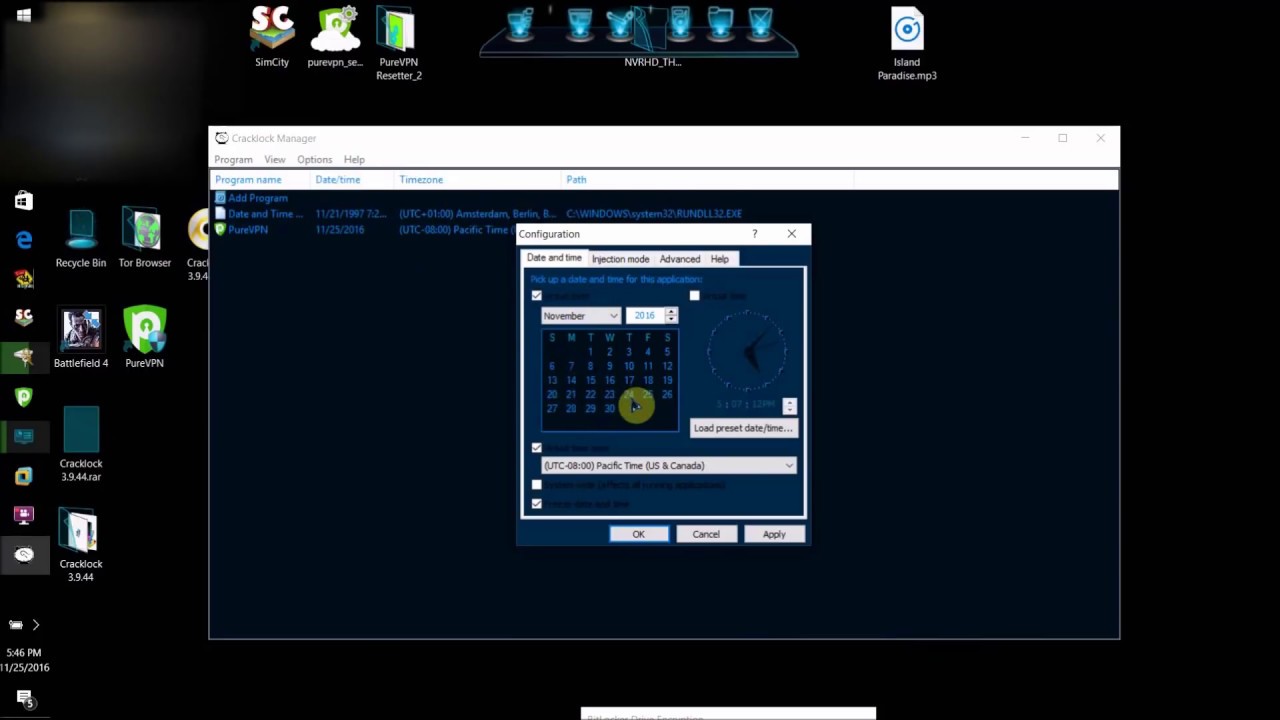Select the Island Paradise.mp3 file icon
The width and height of the screenshot is (1280, 720).
907,43
